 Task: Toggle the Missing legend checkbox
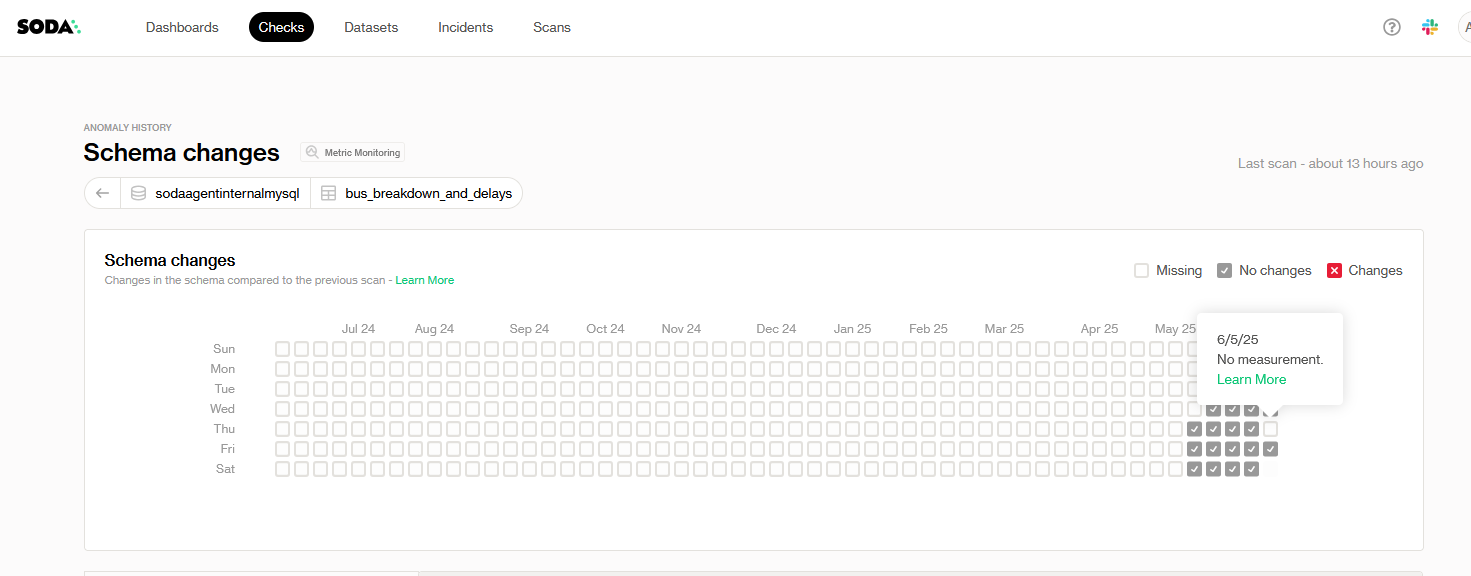[1141, 270]
